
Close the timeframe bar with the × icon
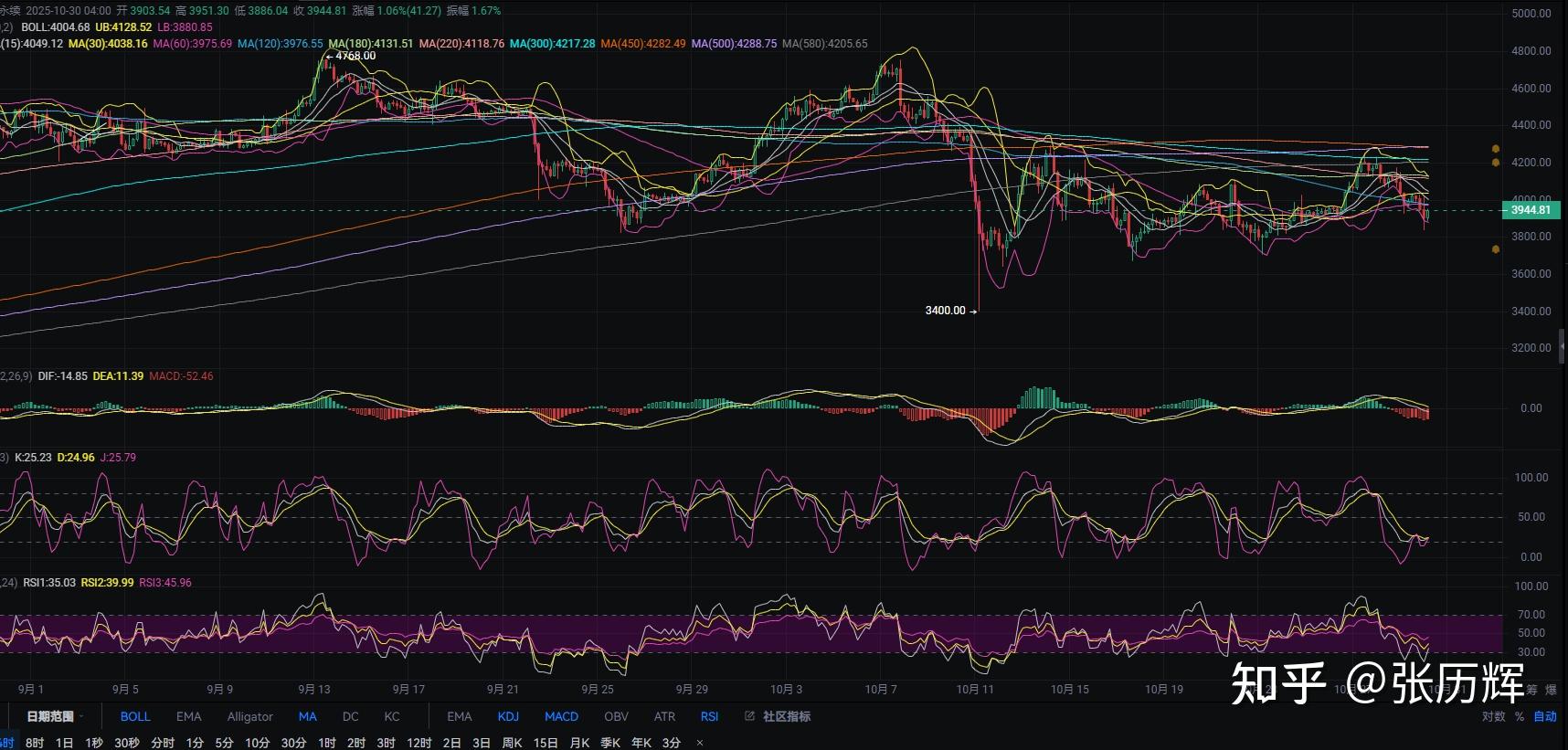[x=700, y=743]
